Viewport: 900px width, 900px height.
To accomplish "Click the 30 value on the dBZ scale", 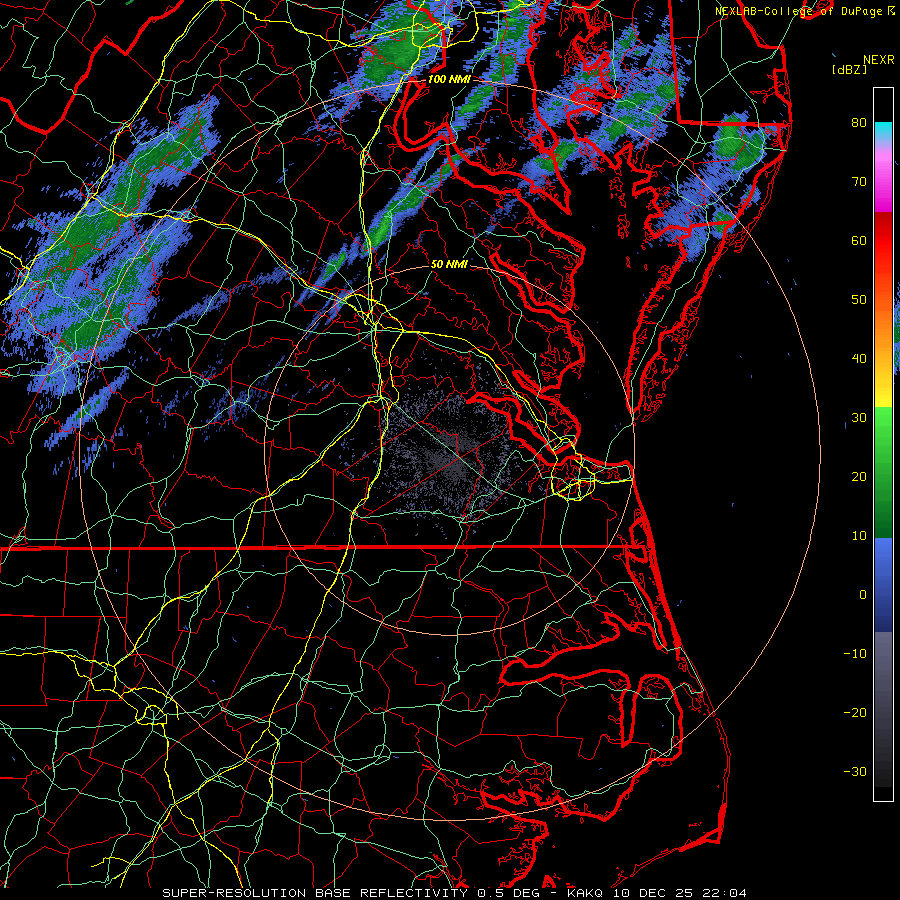I will point(859,417).
